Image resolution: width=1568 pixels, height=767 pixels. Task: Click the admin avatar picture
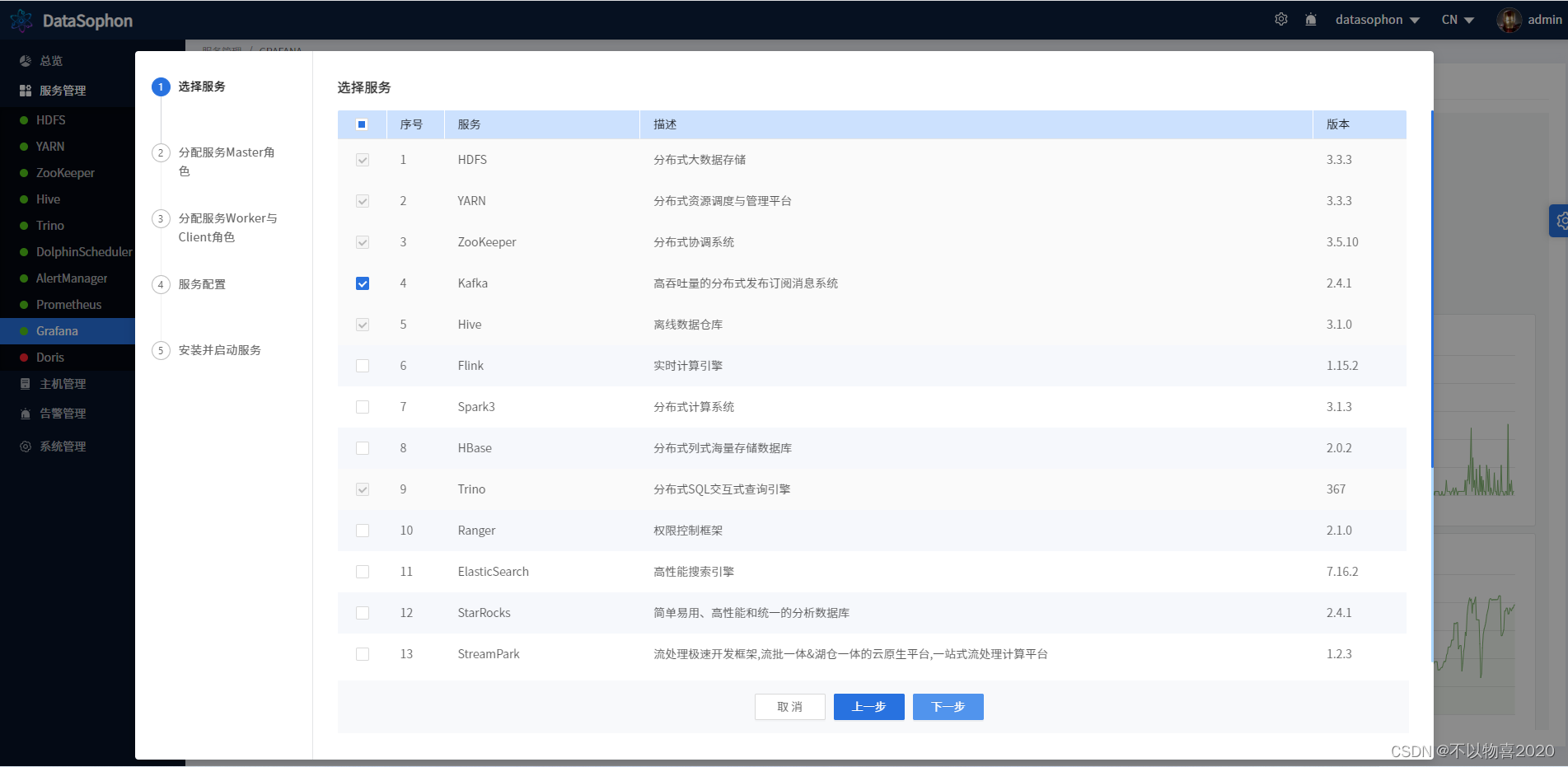tap(1509, 20)
